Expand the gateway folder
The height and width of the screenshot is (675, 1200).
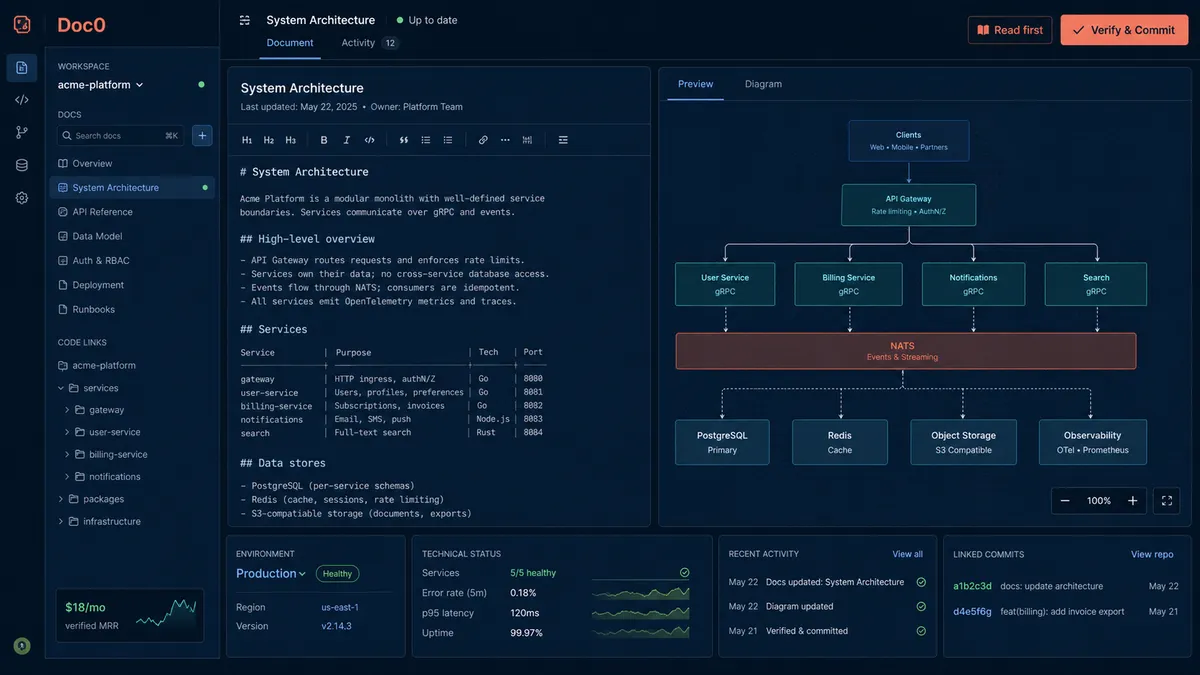pos(67,410)
